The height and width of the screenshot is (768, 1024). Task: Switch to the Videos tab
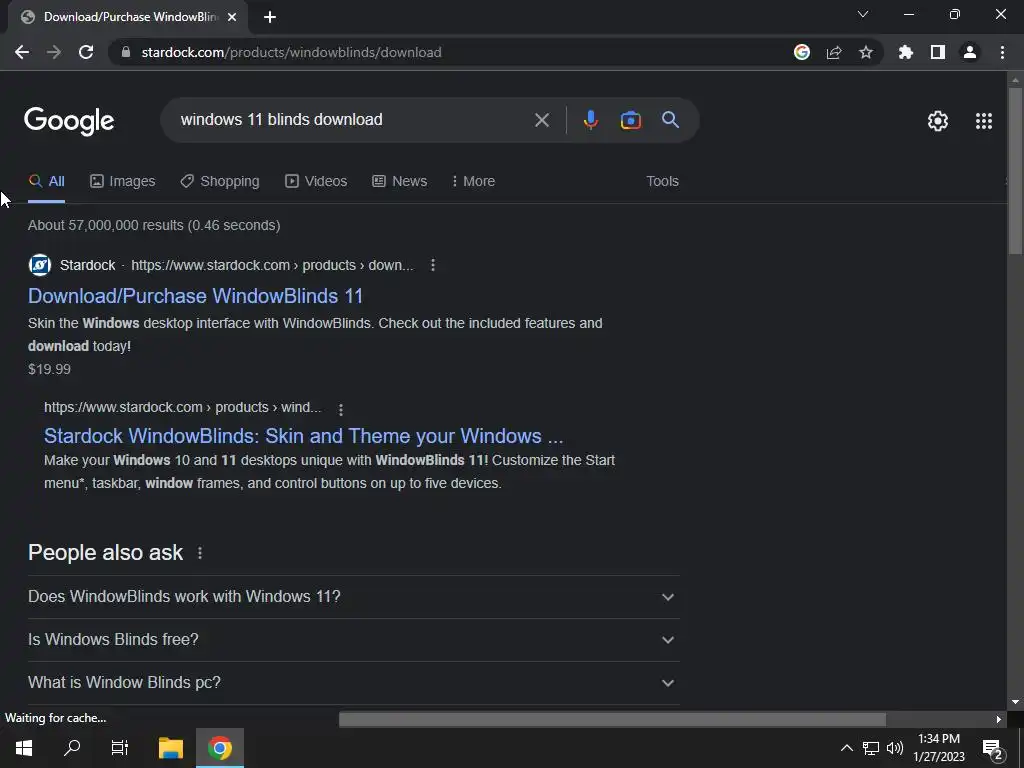pos(316,182)
